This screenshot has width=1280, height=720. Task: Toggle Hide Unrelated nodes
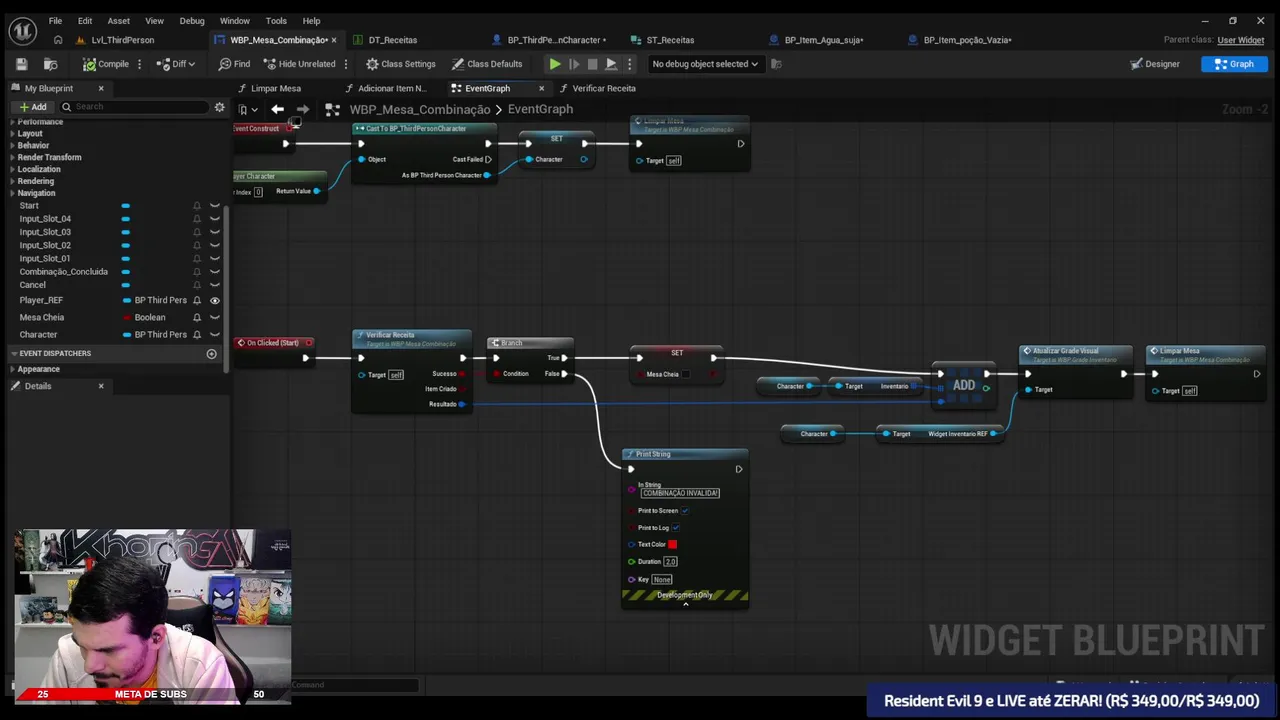299,64
